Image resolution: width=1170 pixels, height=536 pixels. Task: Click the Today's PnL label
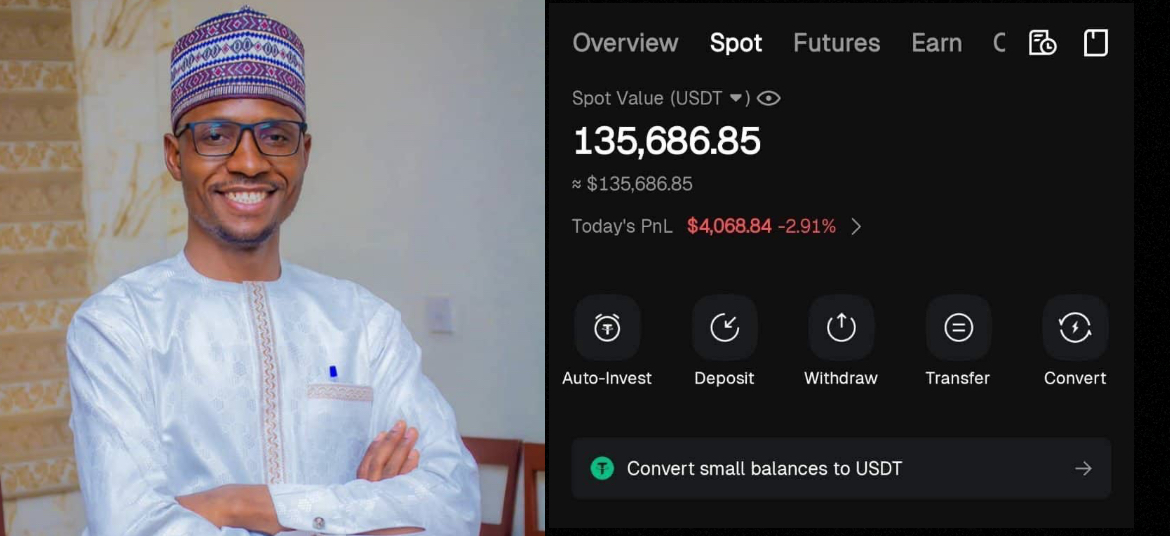(x=621, y=226)
